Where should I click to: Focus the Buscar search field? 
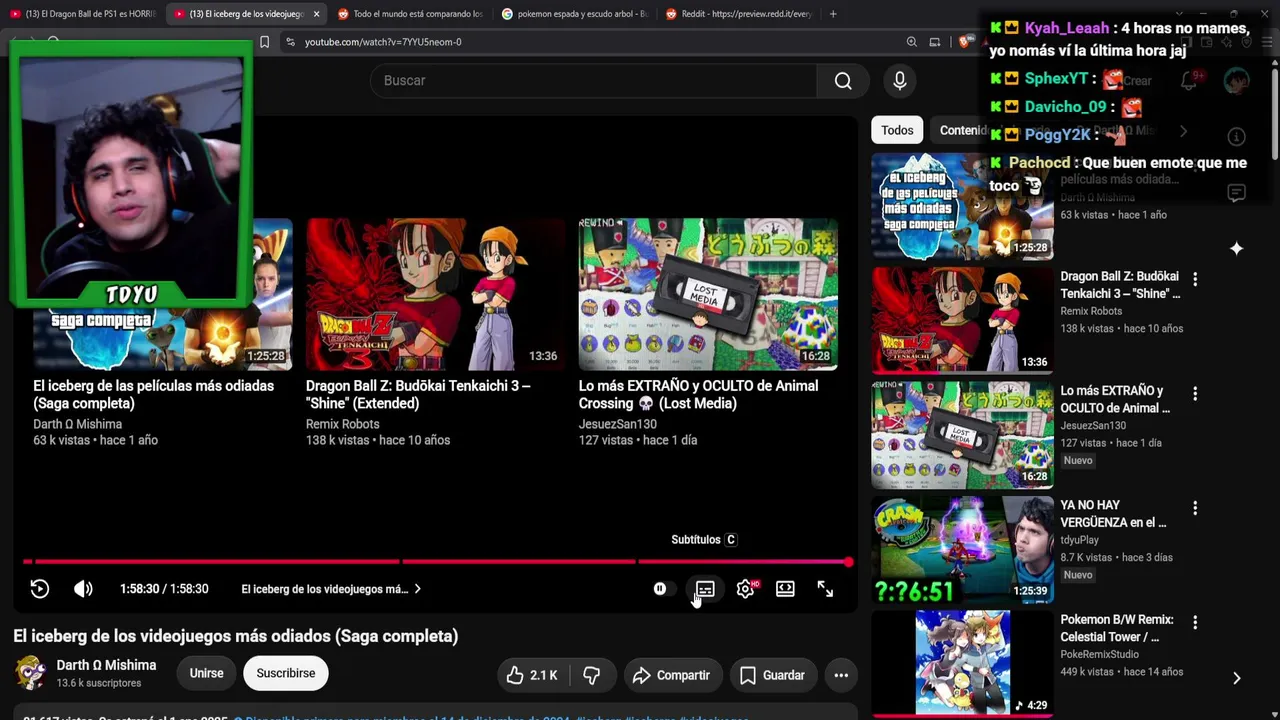[x=593, y=81]
